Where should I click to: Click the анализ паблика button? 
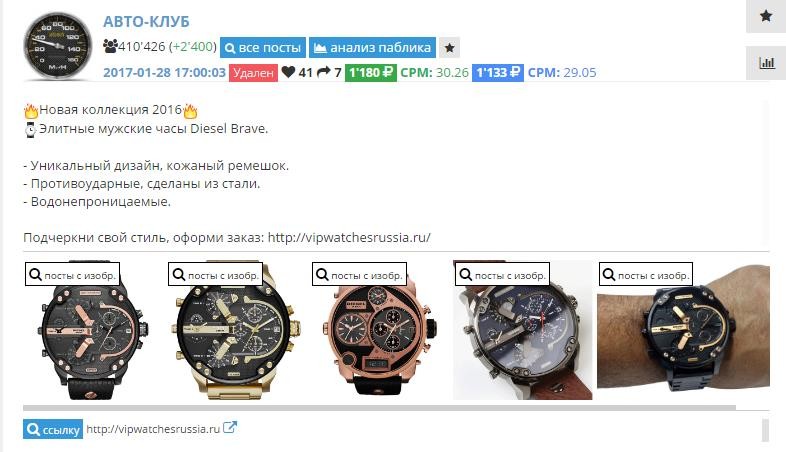[372, 48]
